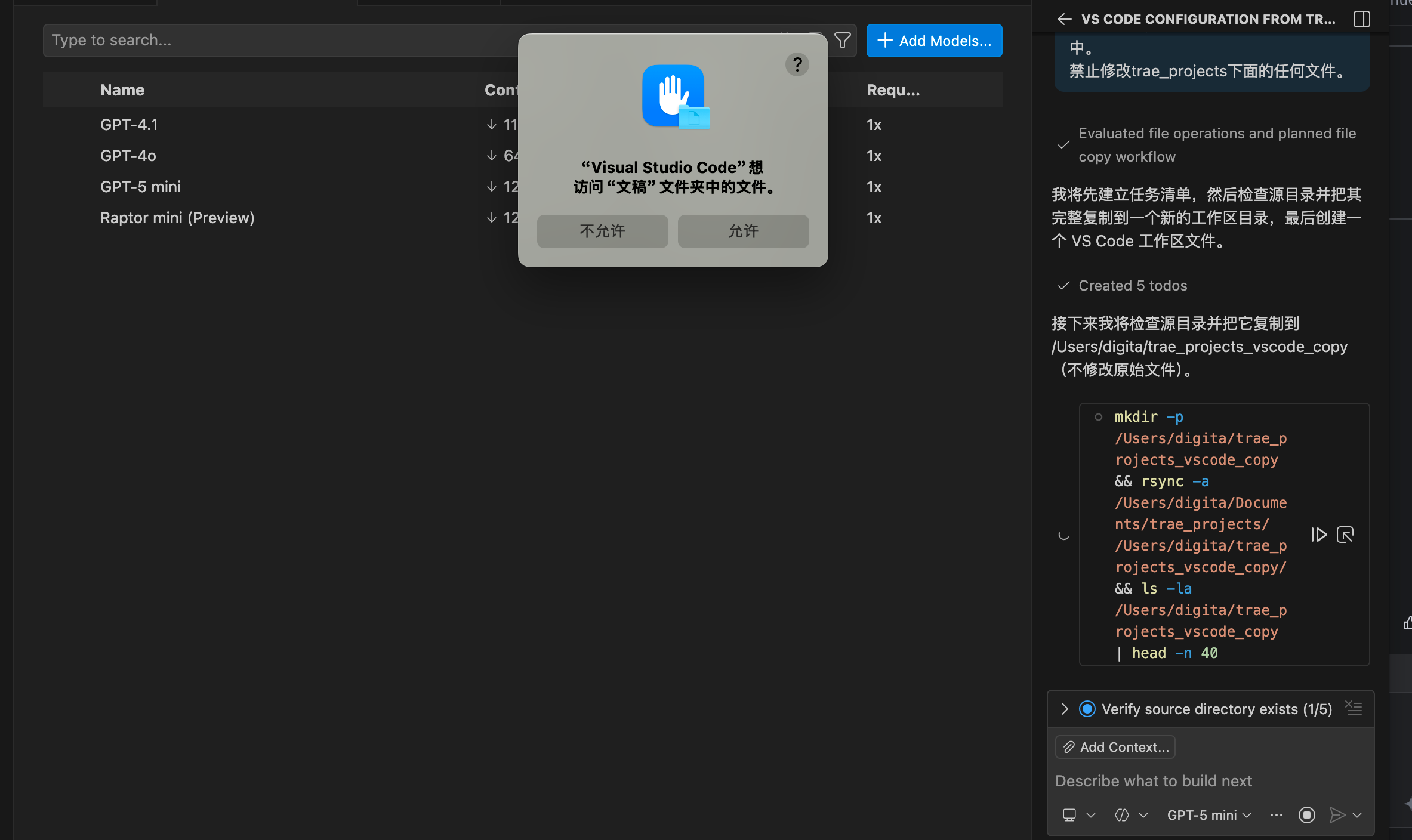Screen dimensions: 1412x840
Task: Click the help question mark in dialog
Action: (x=797, y=64)
